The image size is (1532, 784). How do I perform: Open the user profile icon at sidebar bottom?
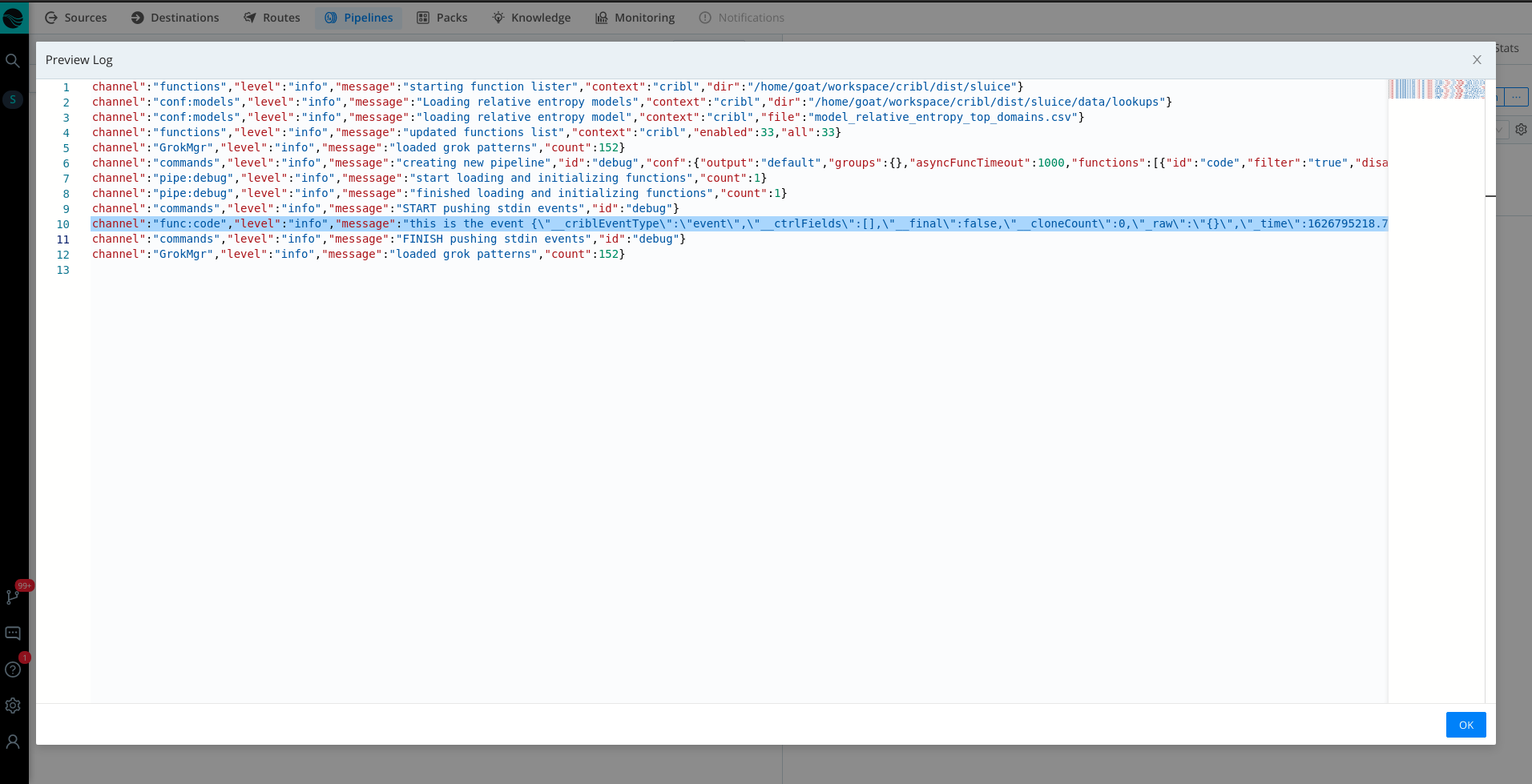[x=13, y=742]
